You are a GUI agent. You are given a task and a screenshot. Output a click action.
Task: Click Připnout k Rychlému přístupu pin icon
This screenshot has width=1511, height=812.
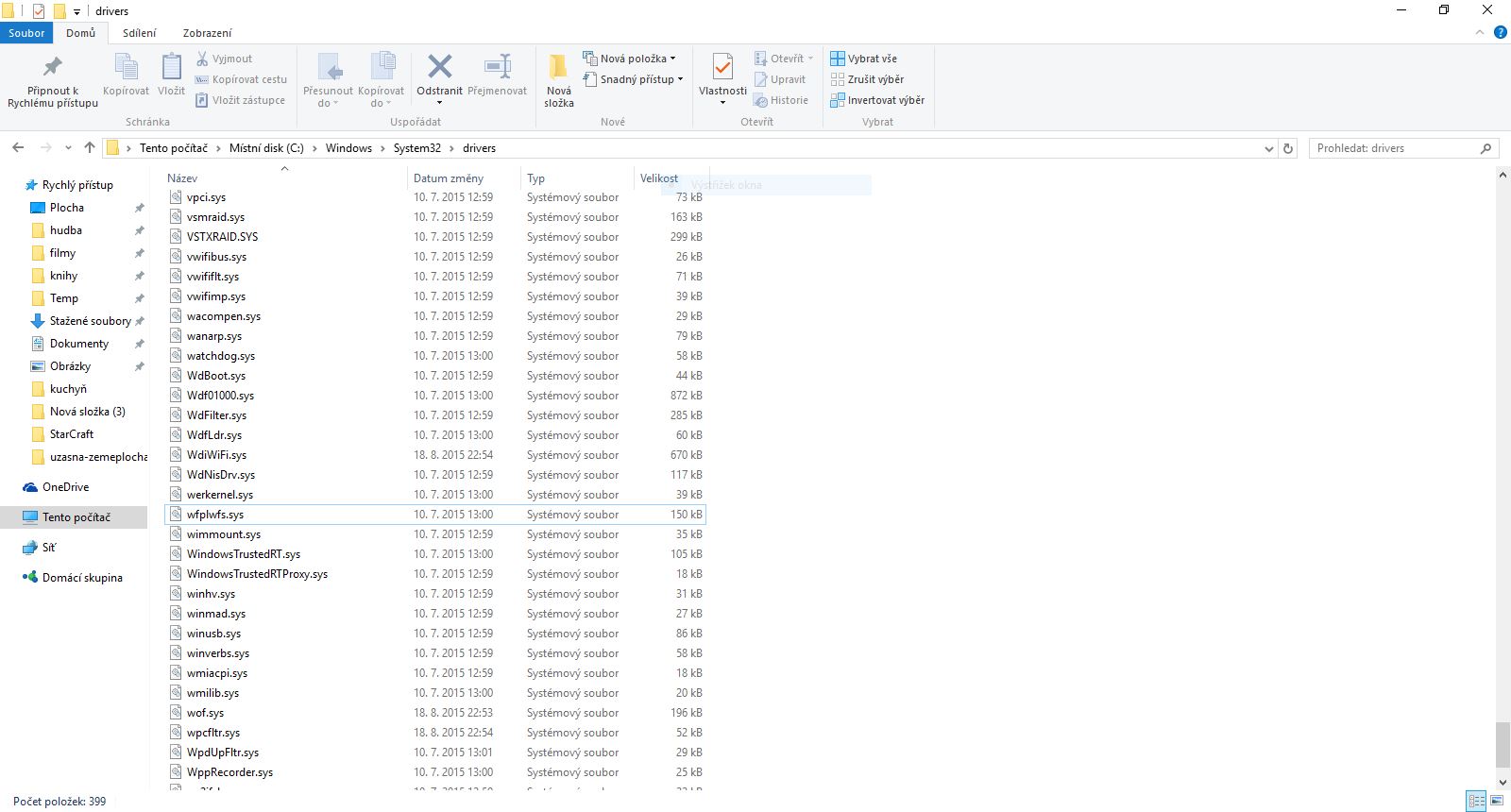coord(53,67)
